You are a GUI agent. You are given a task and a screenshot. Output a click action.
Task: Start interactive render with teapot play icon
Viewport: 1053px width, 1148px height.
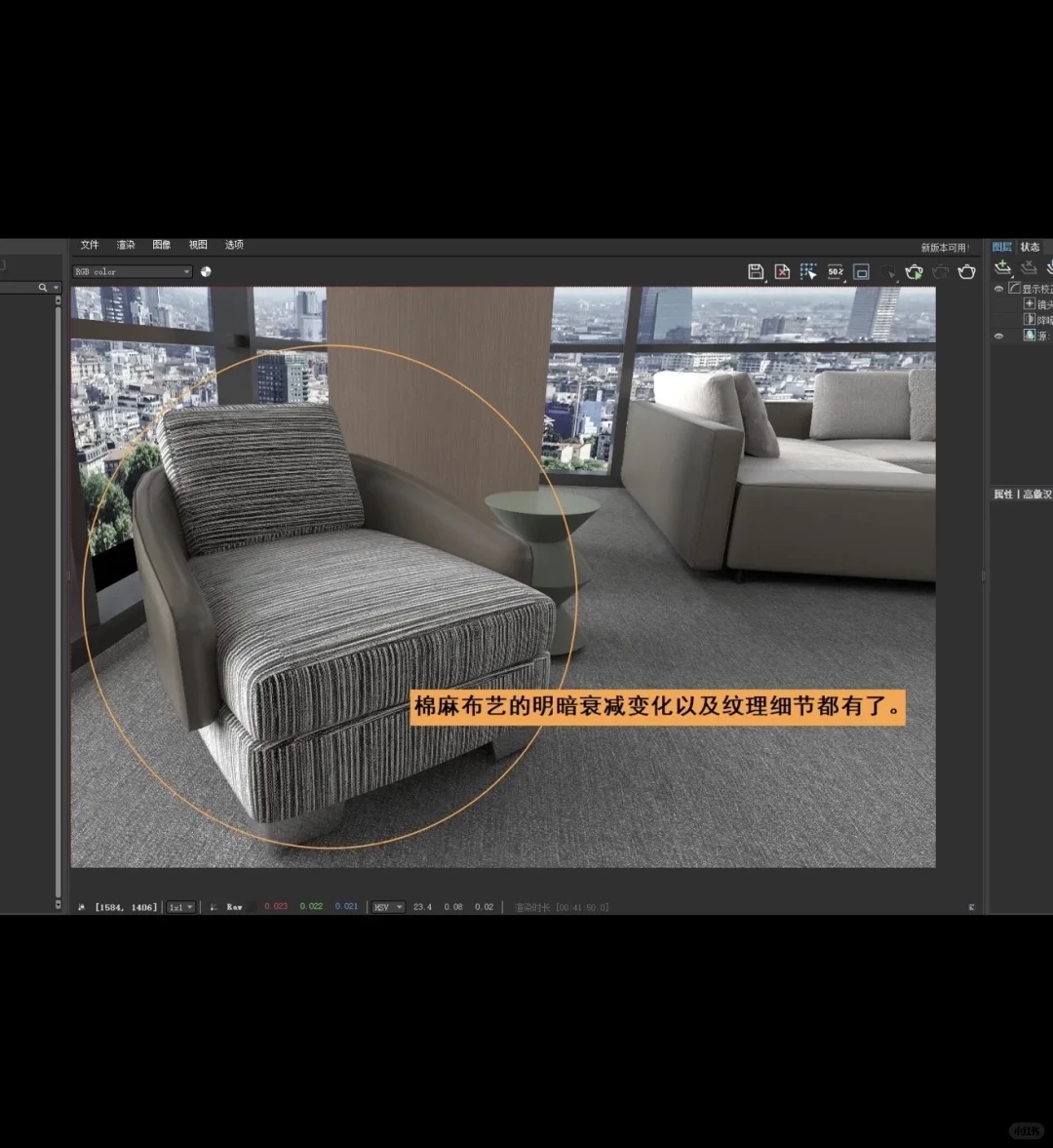click(x=914, y=272)
